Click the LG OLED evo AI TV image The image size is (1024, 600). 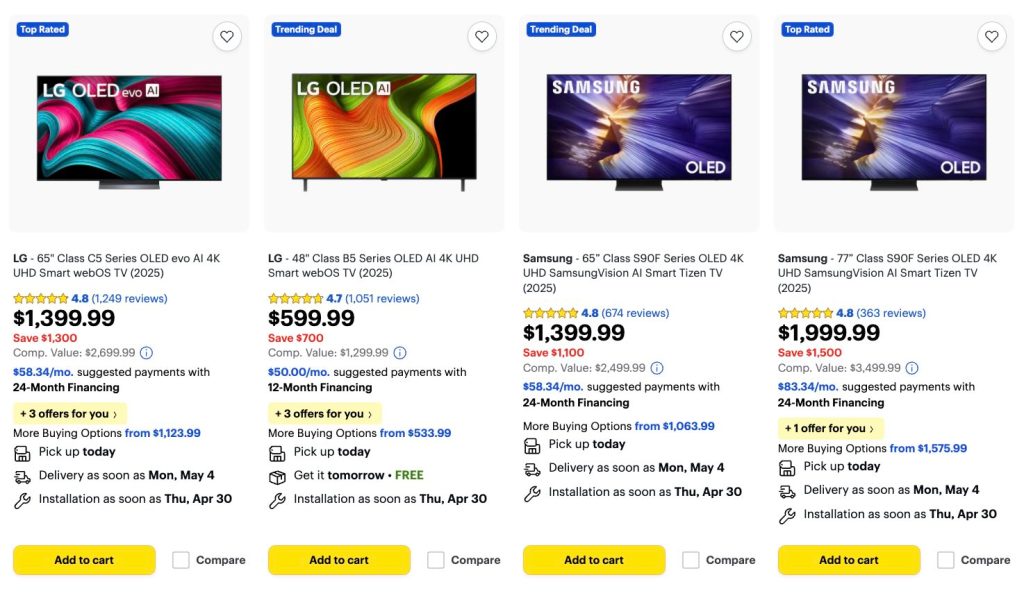[x=129, y=127]
